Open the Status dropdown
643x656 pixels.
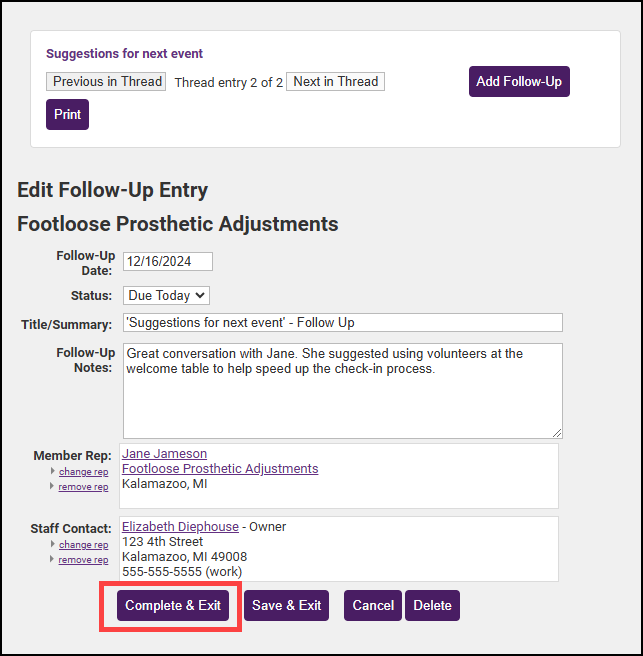pyautogui.click(x=167, y=295)
